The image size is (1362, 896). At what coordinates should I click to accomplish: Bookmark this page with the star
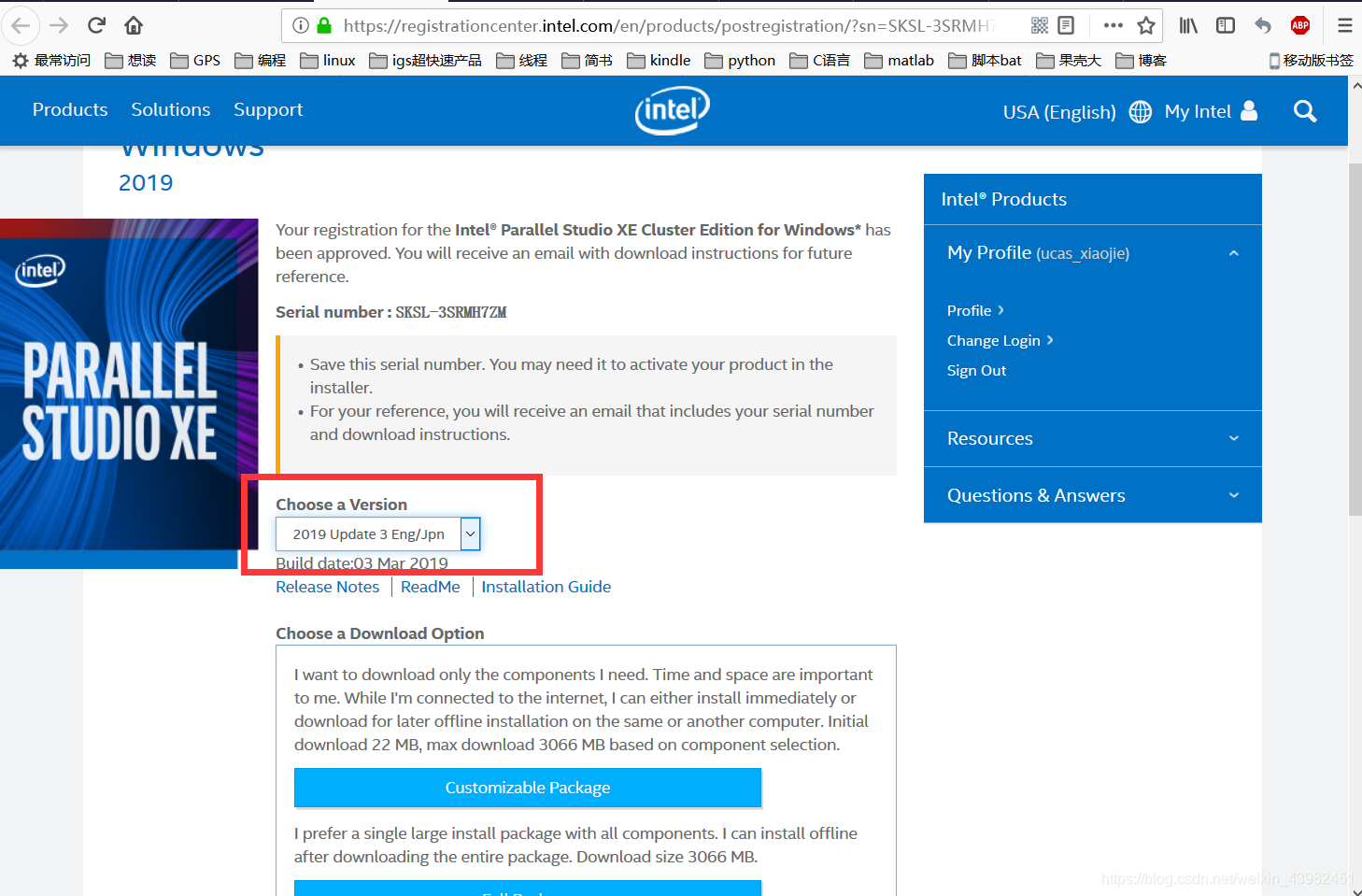[1146, 25]
